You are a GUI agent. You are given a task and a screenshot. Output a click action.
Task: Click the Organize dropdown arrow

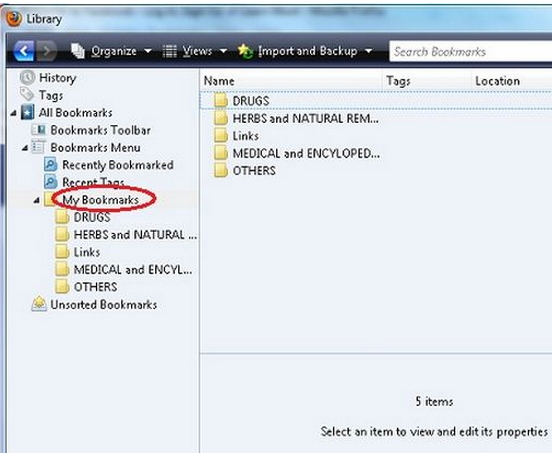[148, 51]
